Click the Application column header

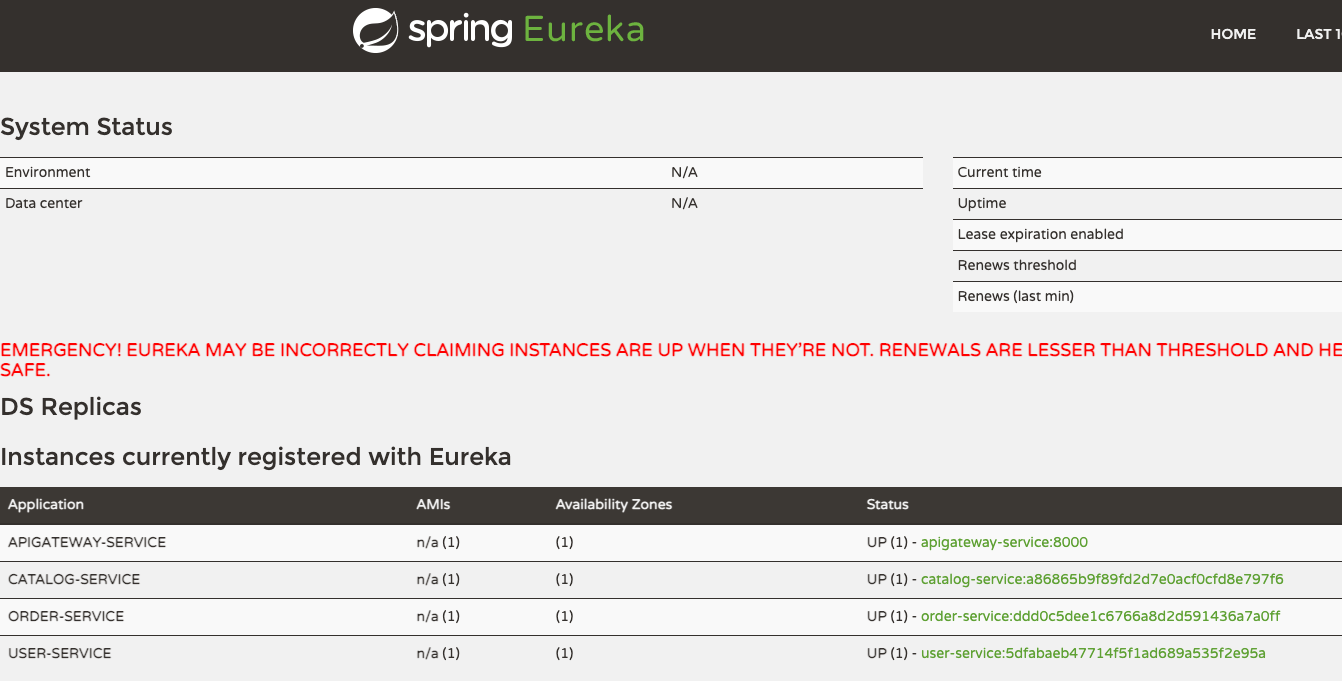[46, 505]
